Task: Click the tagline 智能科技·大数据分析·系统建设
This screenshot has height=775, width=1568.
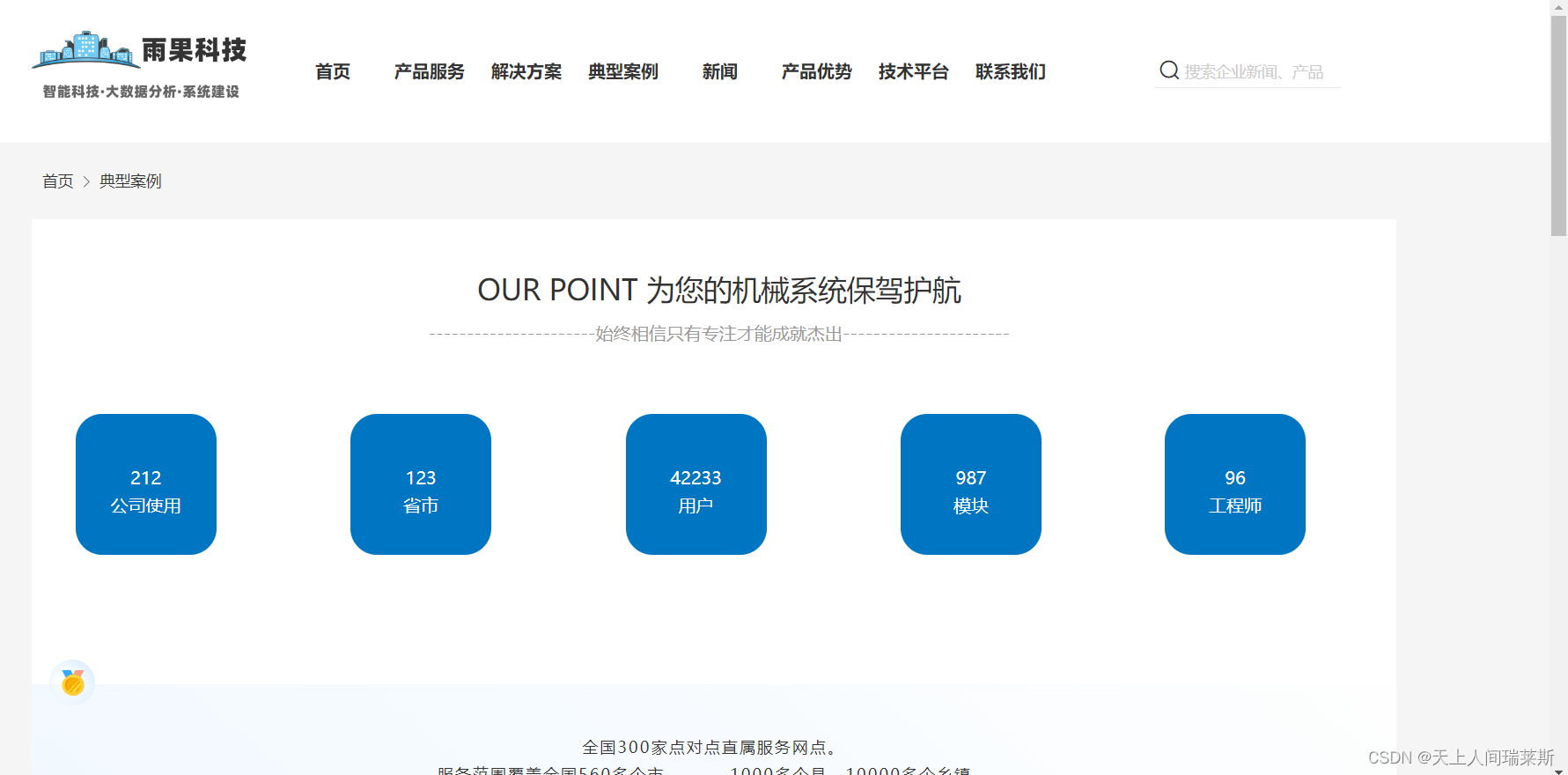Action: pos(141,92)
